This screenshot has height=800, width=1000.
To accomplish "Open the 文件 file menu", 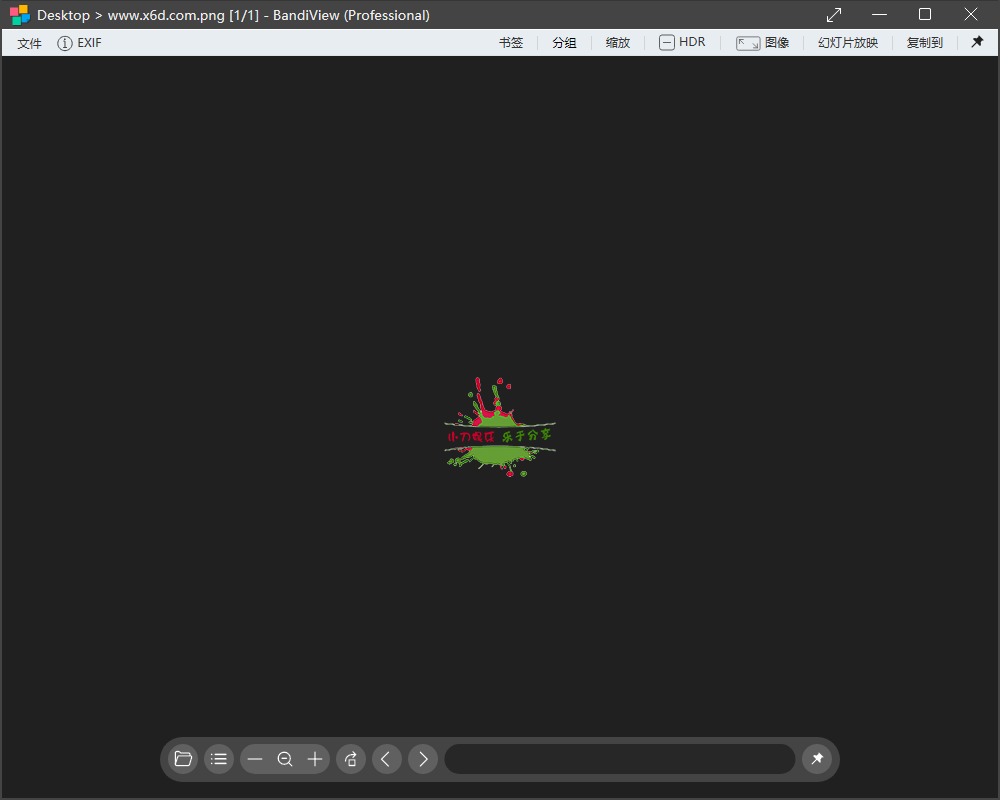I will tap(30, 43).
